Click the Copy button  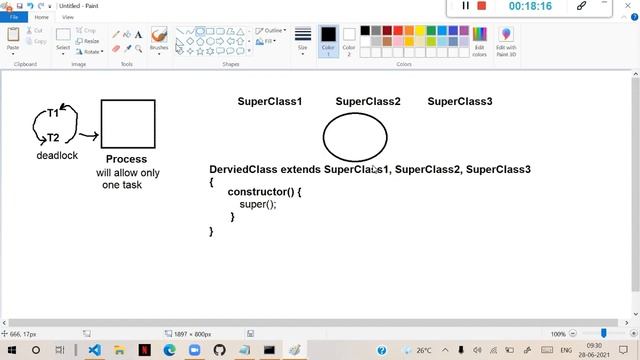(36, 41)
